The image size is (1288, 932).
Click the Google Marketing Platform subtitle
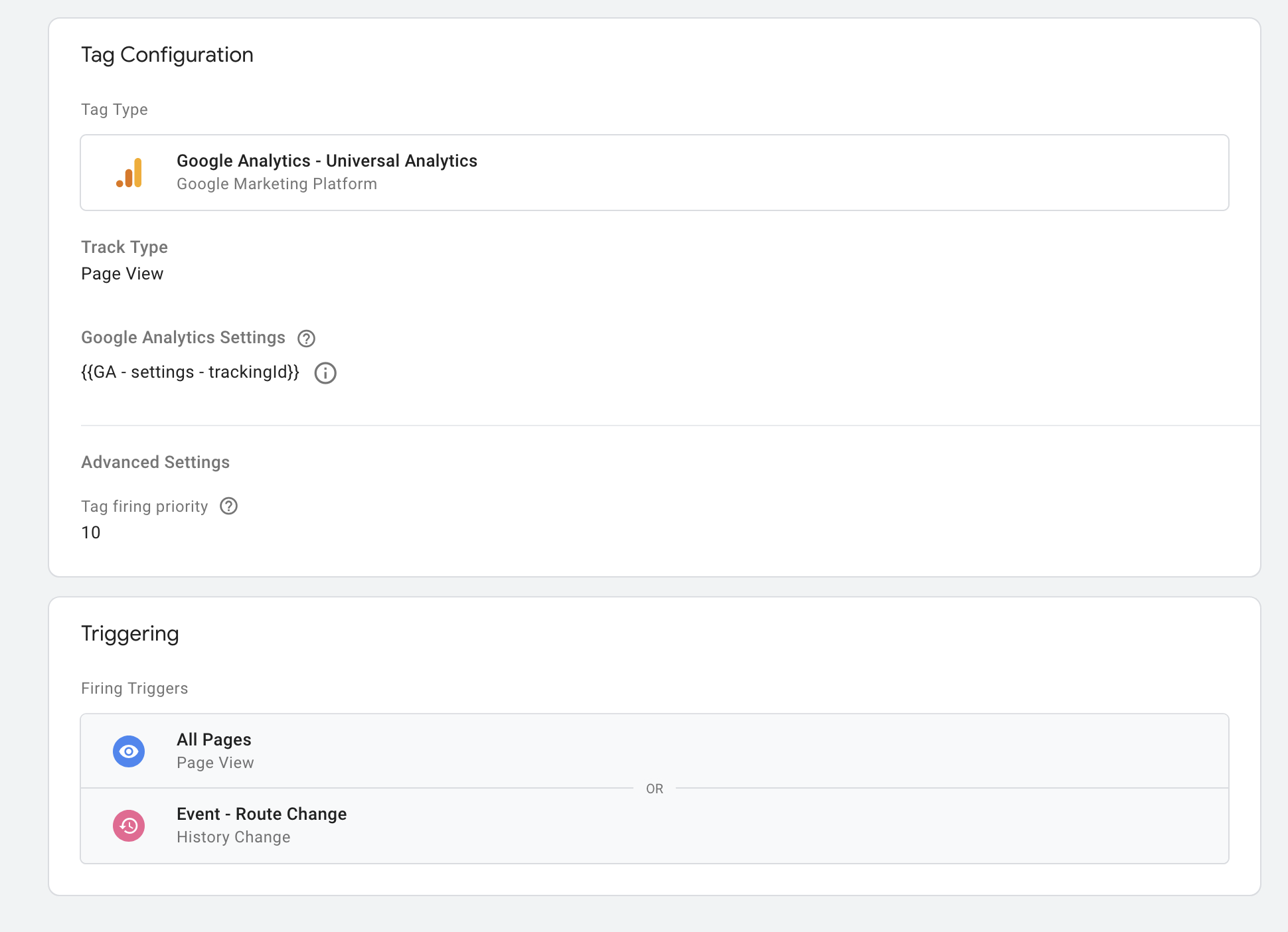[277, 184]
